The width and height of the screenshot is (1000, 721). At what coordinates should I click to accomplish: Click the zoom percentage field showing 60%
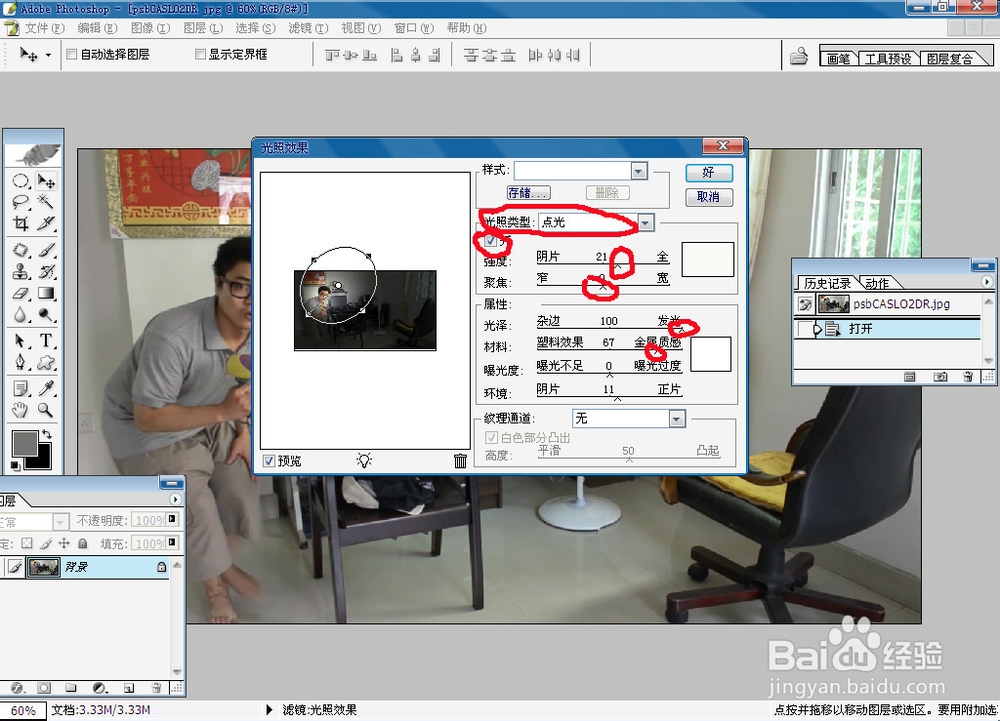23,710
